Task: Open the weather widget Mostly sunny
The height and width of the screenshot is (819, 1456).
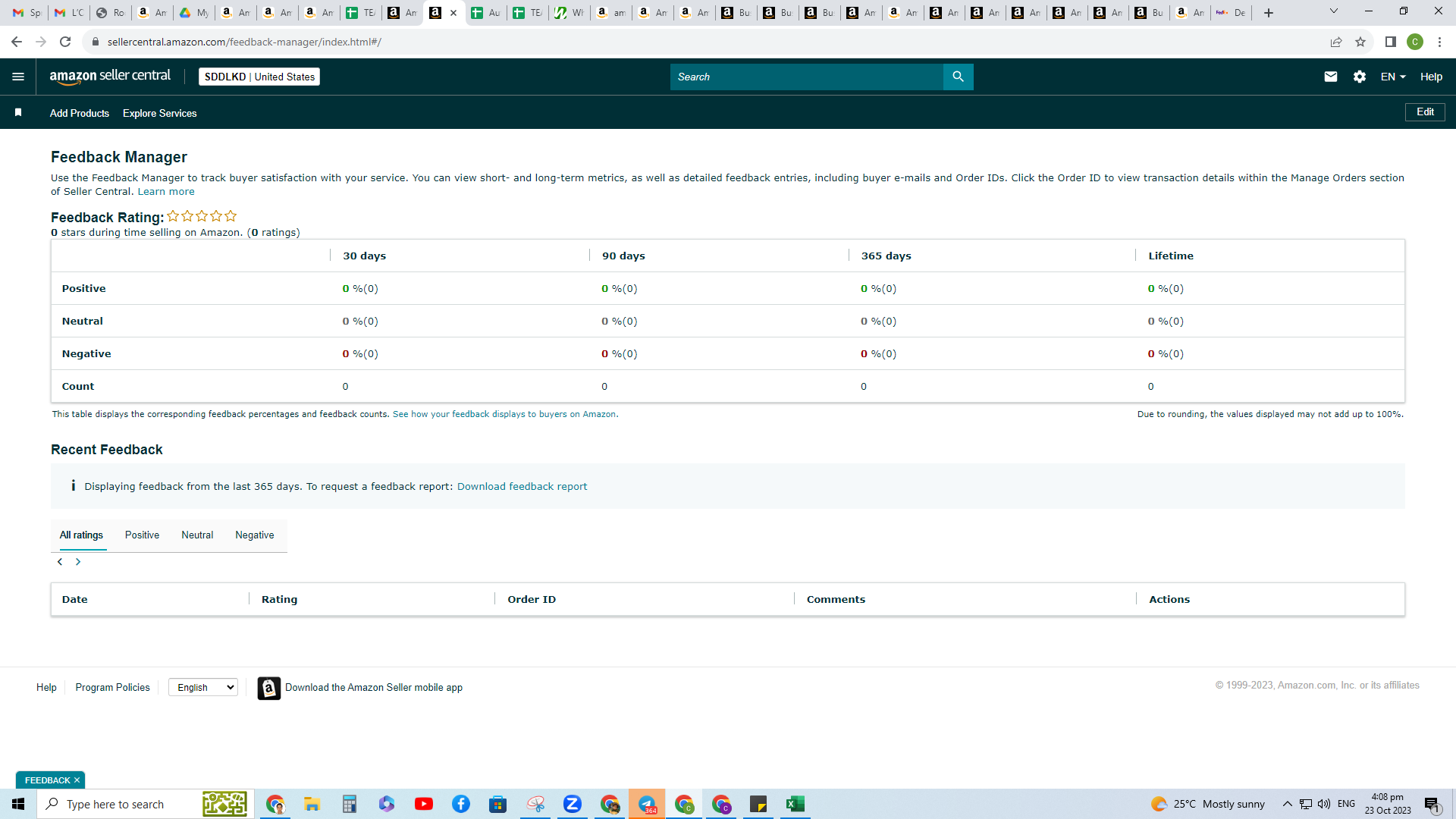Action: pyautogui.click(x=1209, y=804)
